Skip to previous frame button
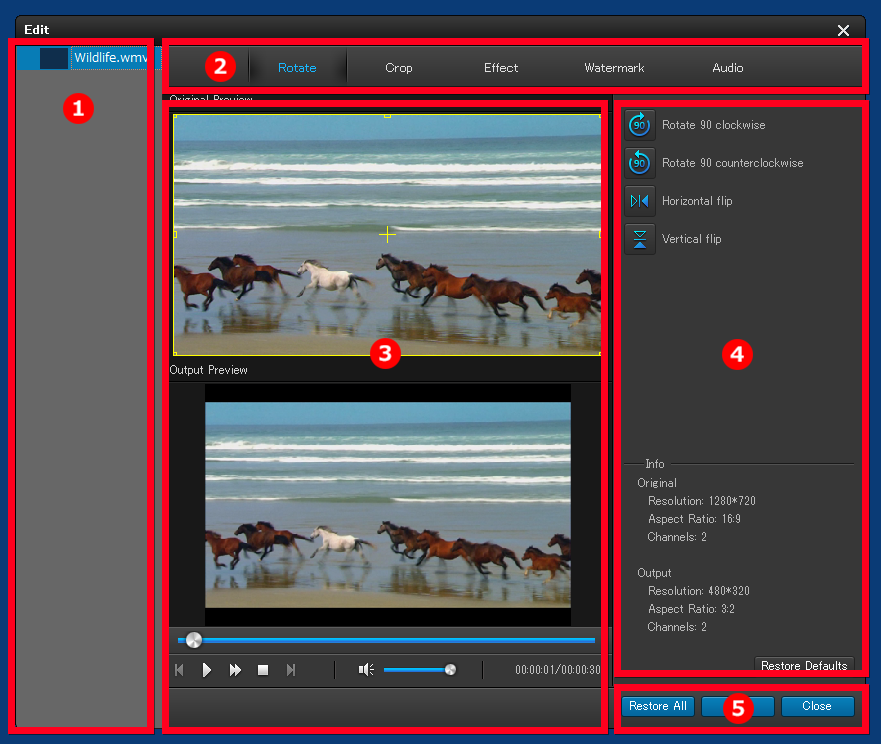881x744 pixels. pos(180,670)
